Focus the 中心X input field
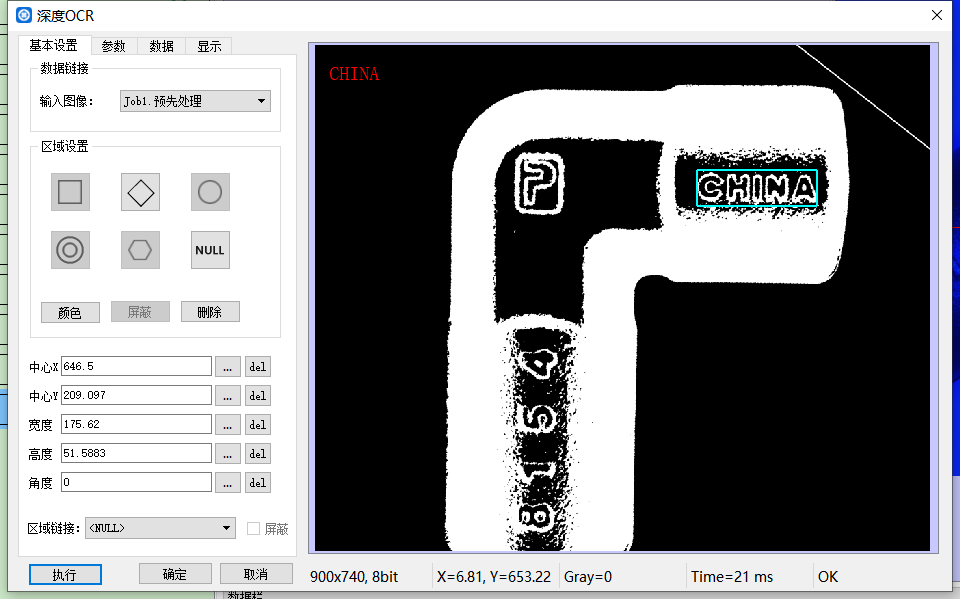 click(x=137, y=366)
